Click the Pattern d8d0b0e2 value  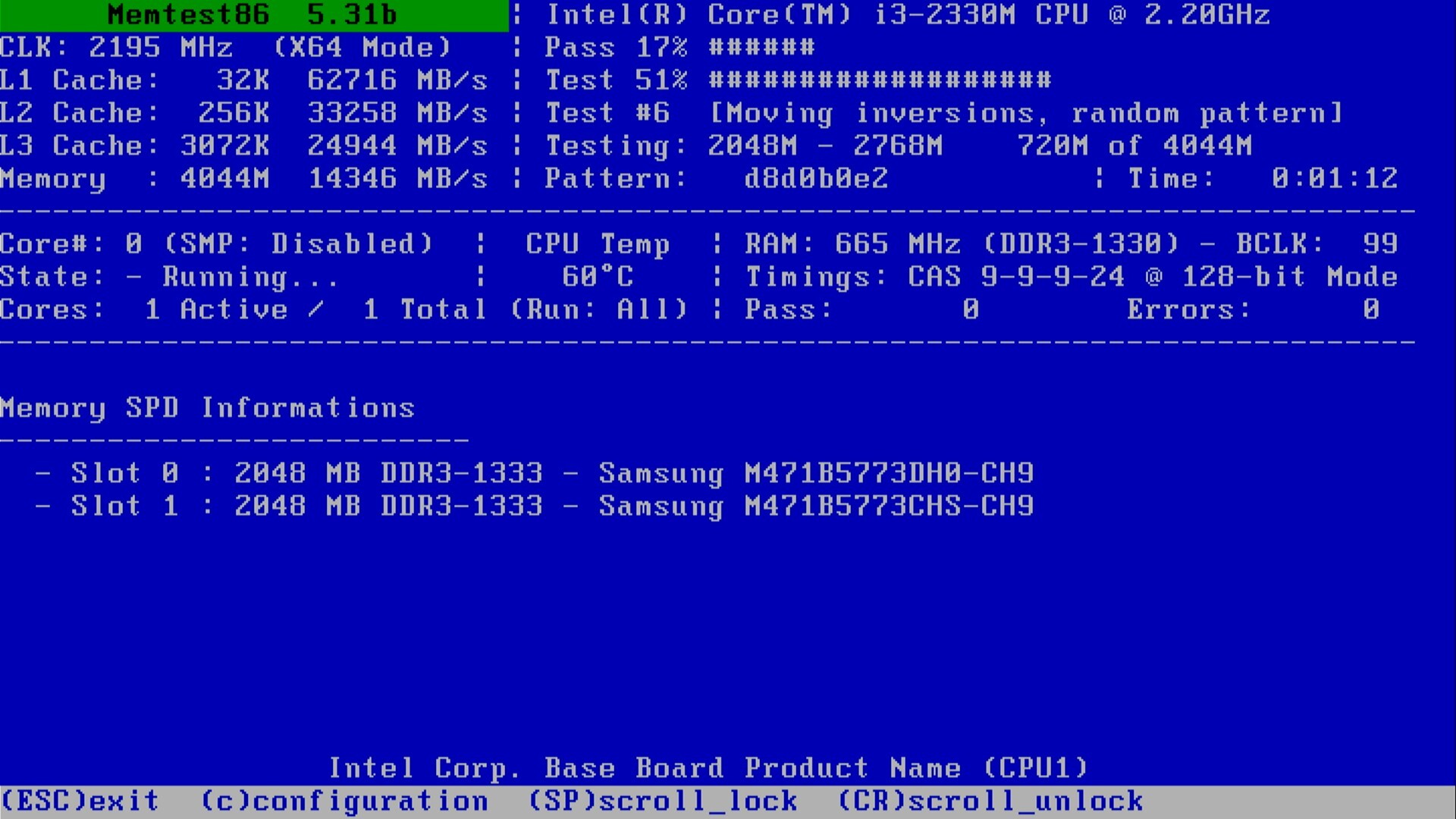tap(815, 179)
